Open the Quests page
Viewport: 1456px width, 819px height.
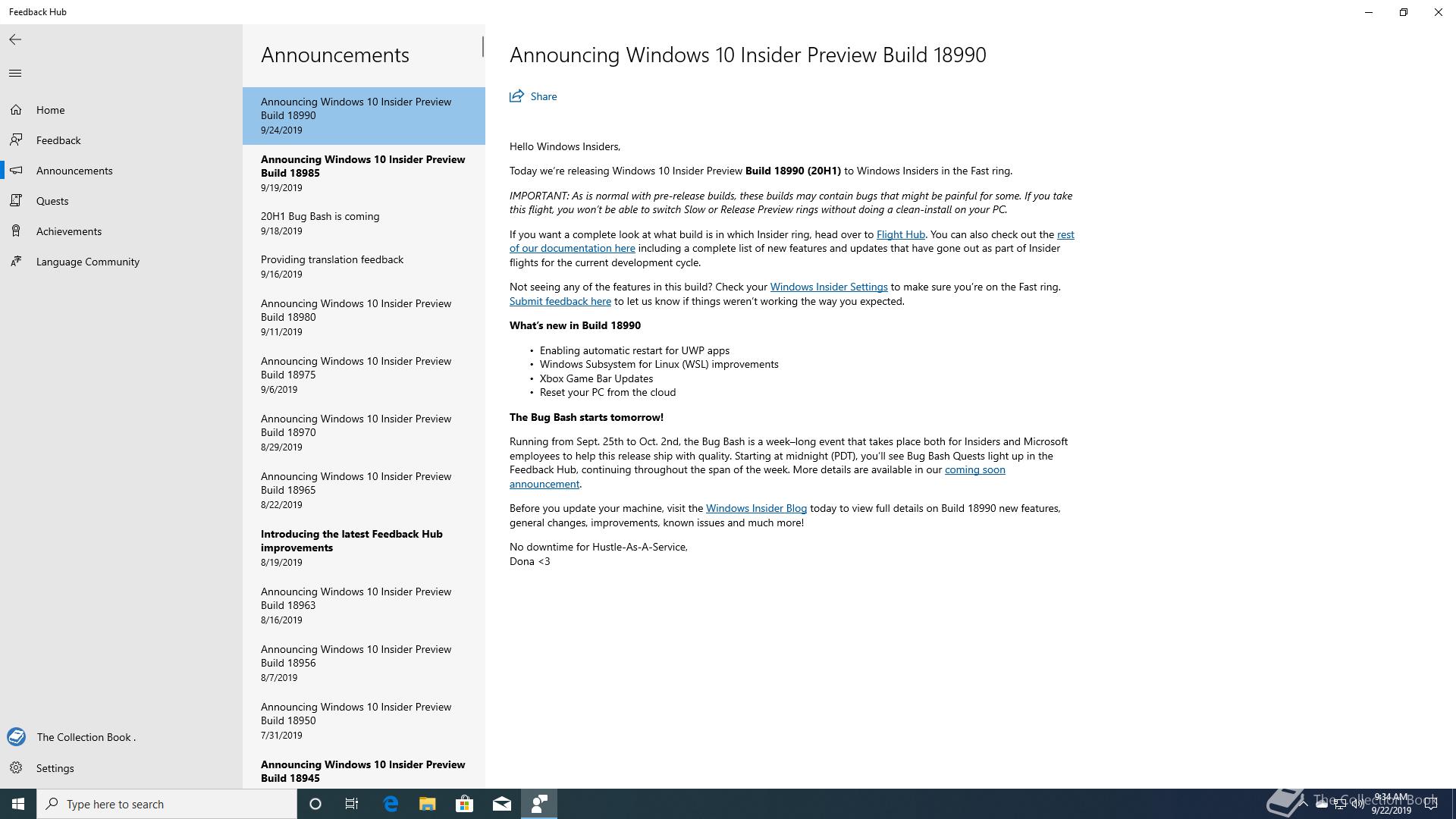pos(121,201)
